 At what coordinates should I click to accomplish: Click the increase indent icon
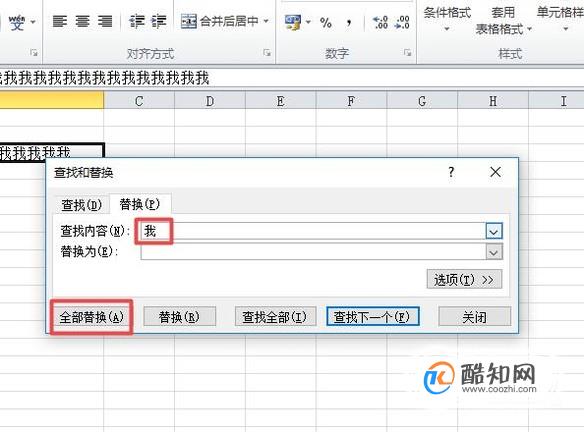click(158, 22)
